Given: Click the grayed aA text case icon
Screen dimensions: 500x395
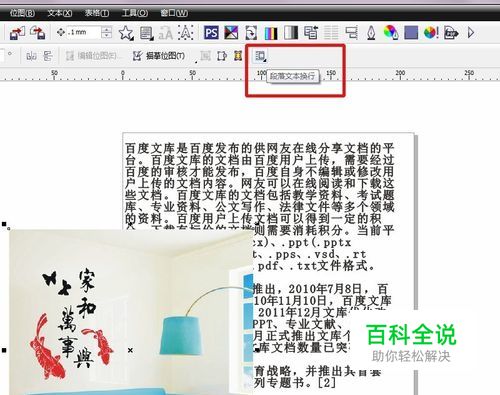Looking at the screenshot, I should coord(166,33).
